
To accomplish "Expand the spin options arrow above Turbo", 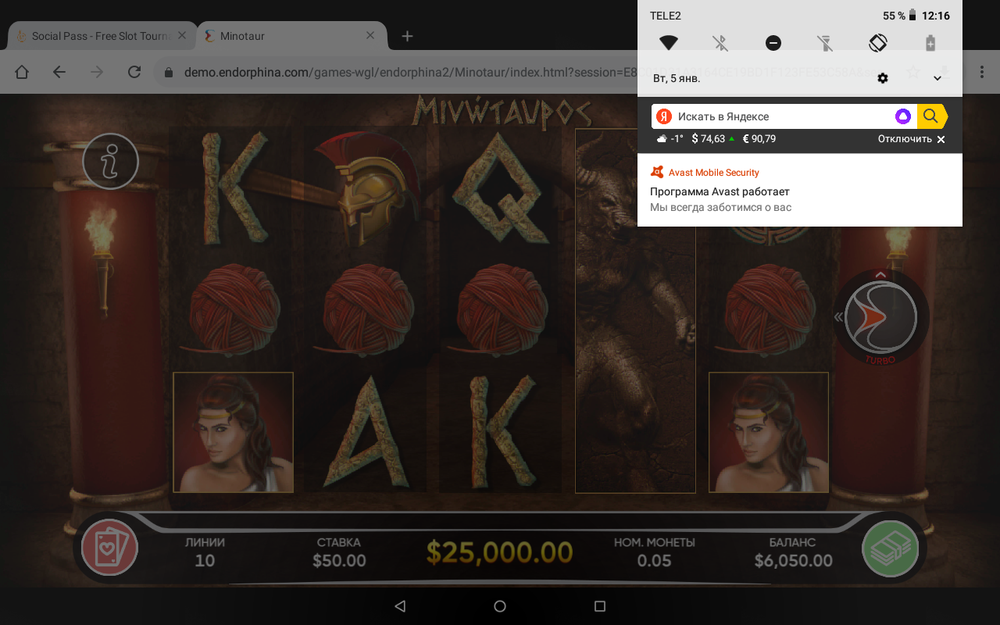I will [881, 275].
